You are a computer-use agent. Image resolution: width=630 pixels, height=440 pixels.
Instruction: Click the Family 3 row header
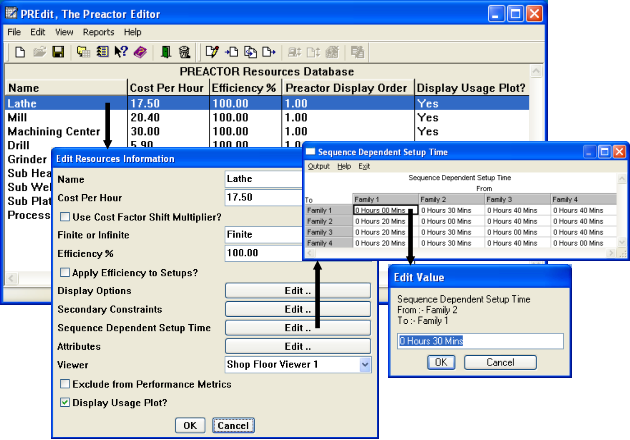(x=328, y=232)
